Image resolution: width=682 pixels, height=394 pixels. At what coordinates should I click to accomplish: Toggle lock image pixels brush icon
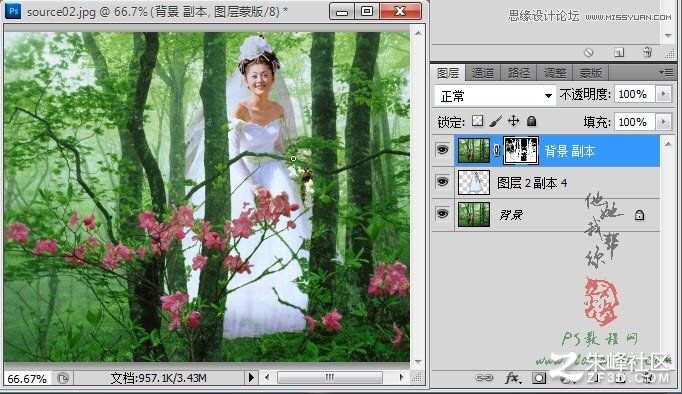tap(495, 121)
